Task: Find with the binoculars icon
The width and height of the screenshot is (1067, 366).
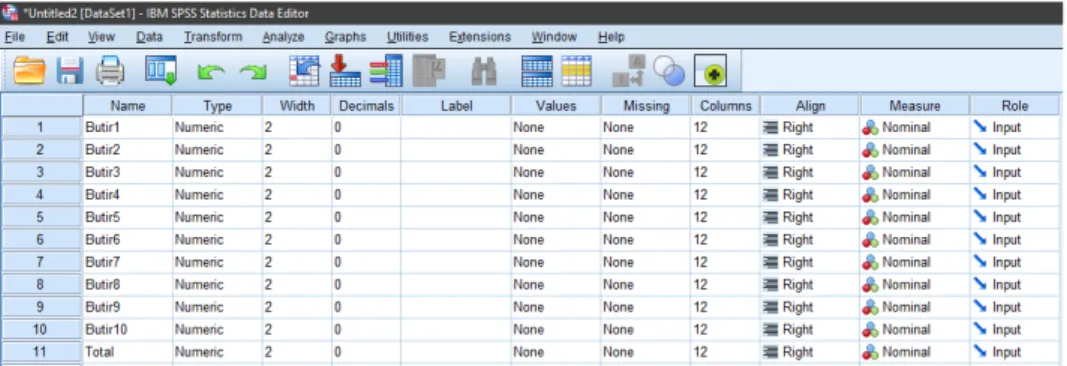Action: pos(484,72)
